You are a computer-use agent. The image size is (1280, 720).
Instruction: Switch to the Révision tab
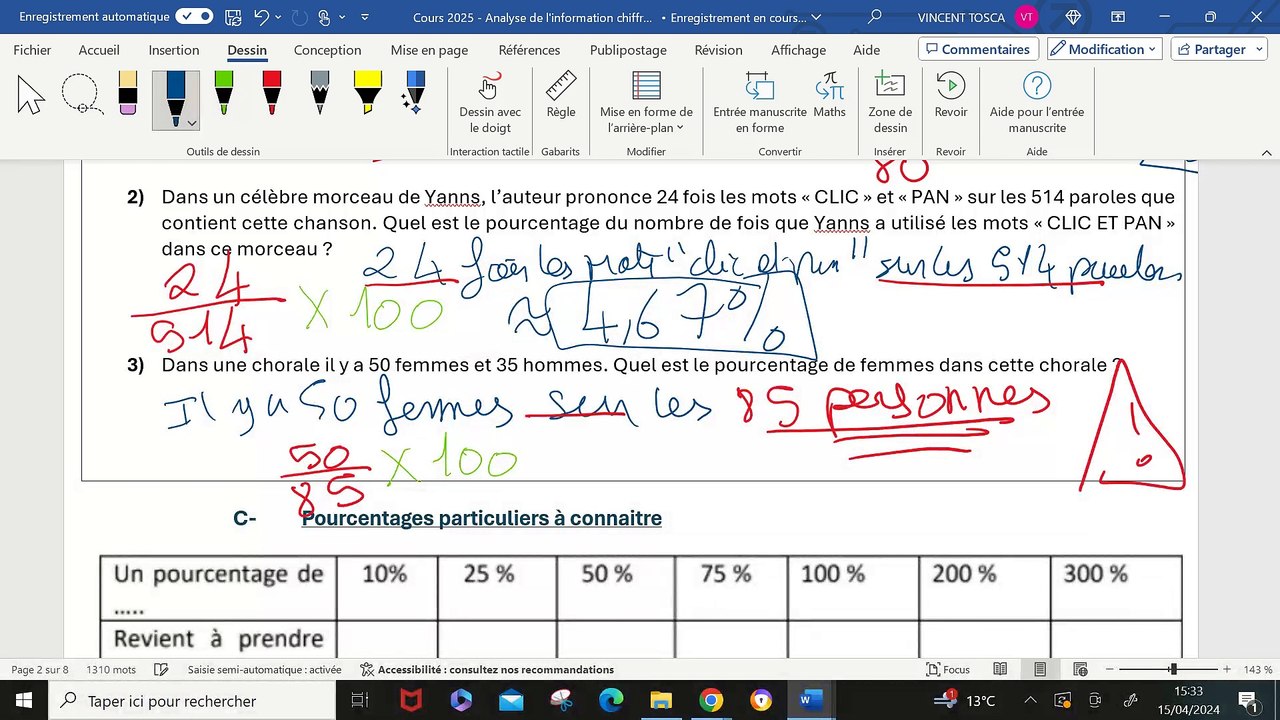point(718,50)
